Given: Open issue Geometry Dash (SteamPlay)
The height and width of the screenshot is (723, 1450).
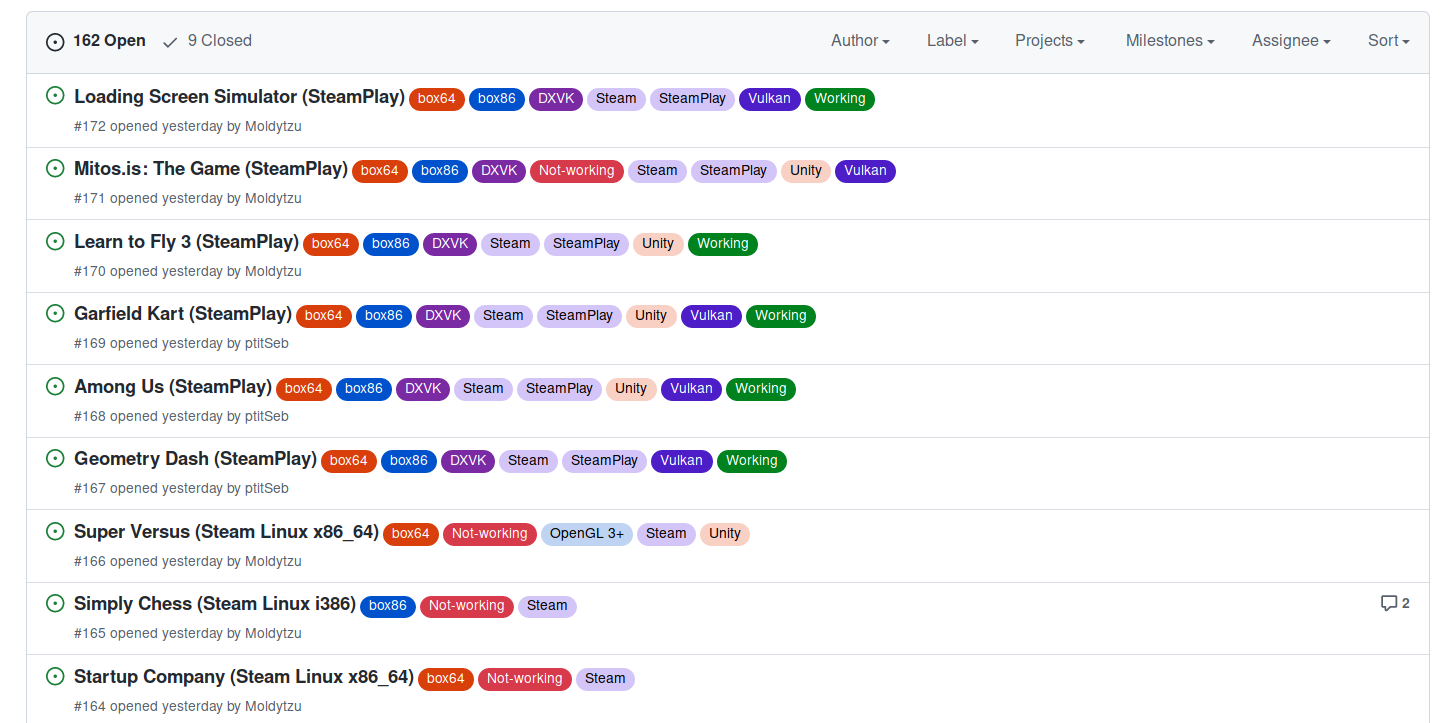Looking at the screenshot, I should pyautogui.click(x=195, y=459).
